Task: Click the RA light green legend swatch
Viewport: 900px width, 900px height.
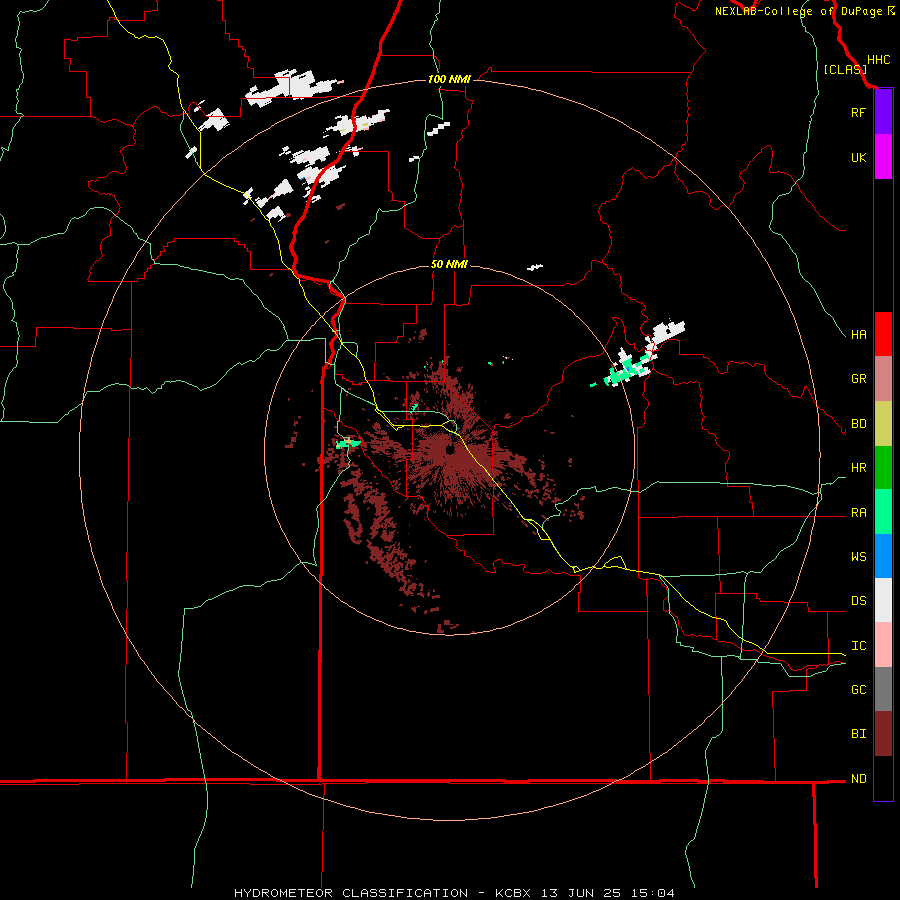Action: click(883, 512)
